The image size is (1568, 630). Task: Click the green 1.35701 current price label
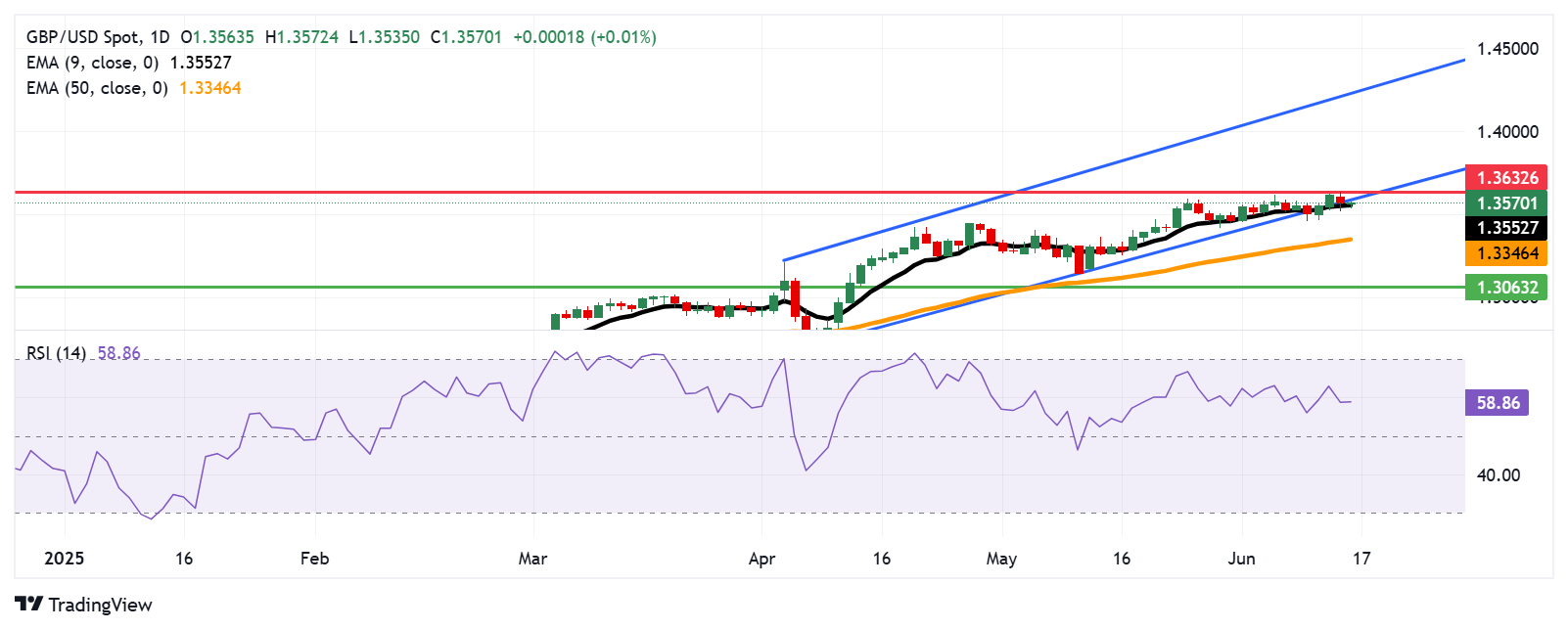click(x=1506, y=202)
